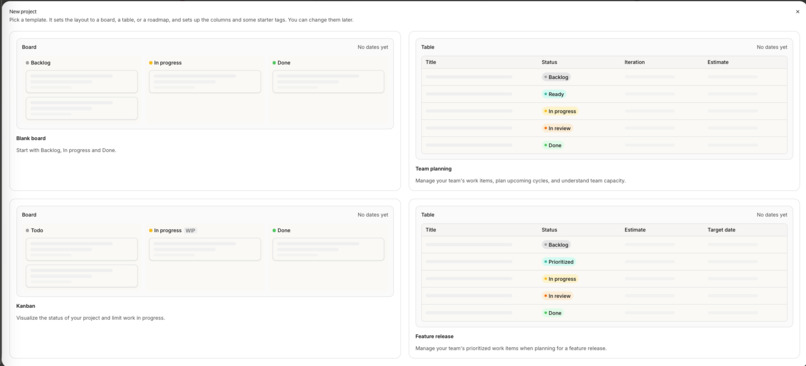The image size is (806, 366).
Task: Click In progress column header in Kanban preview
Action: (165, 230)
